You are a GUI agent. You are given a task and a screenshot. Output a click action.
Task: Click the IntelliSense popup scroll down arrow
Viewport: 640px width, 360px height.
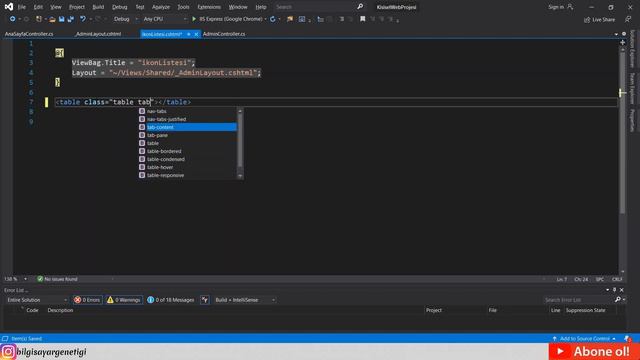coord(240,176)
